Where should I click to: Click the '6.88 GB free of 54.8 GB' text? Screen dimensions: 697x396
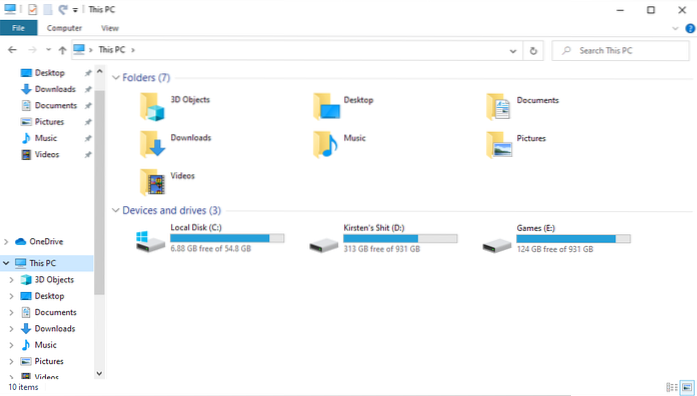211,248
